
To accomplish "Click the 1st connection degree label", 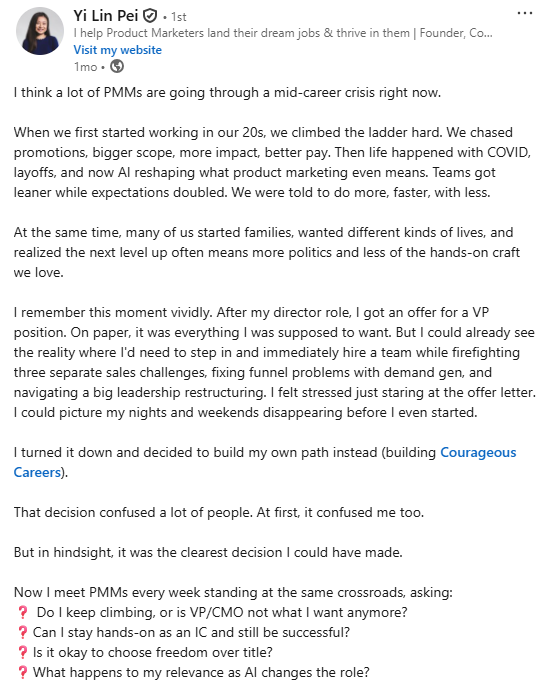I will coord(178,17).
